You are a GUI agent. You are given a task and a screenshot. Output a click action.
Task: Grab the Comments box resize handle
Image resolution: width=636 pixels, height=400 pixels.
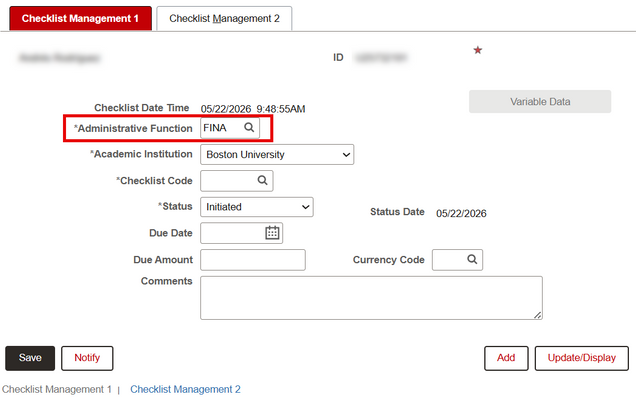click(537, 315)
